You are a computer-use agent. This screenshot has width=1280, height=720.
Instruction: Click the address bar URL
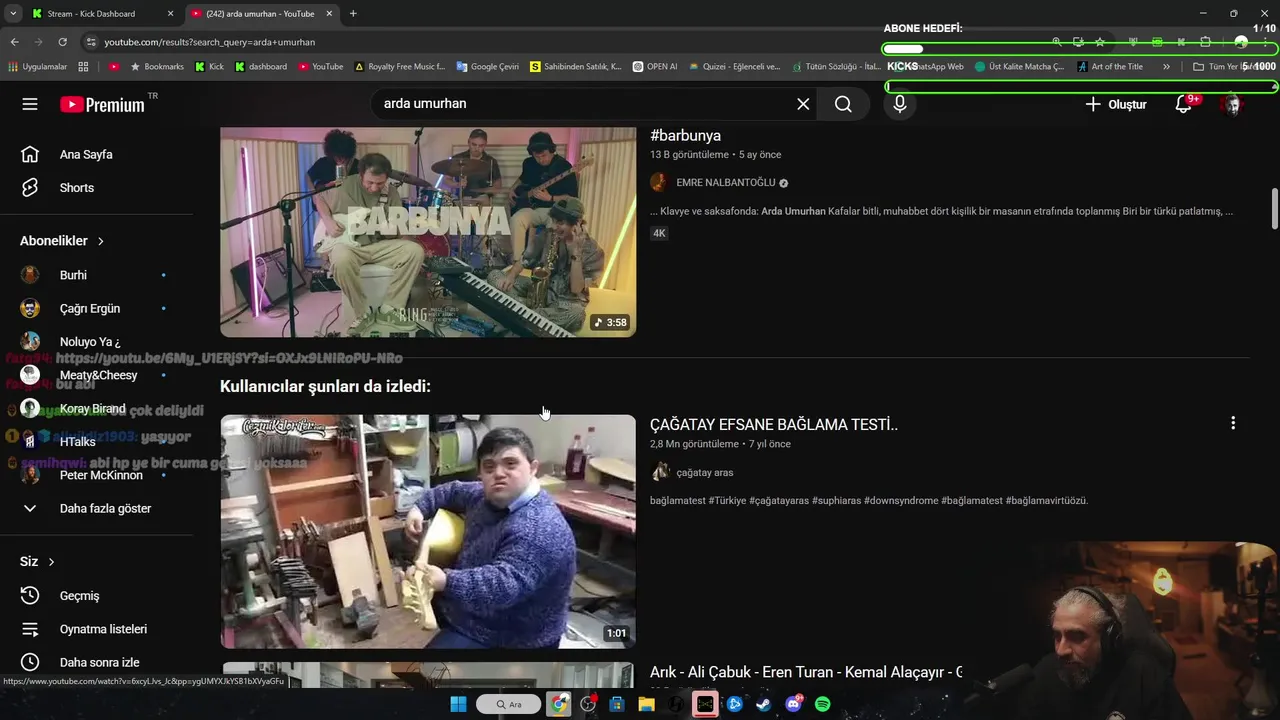point(209,42)
